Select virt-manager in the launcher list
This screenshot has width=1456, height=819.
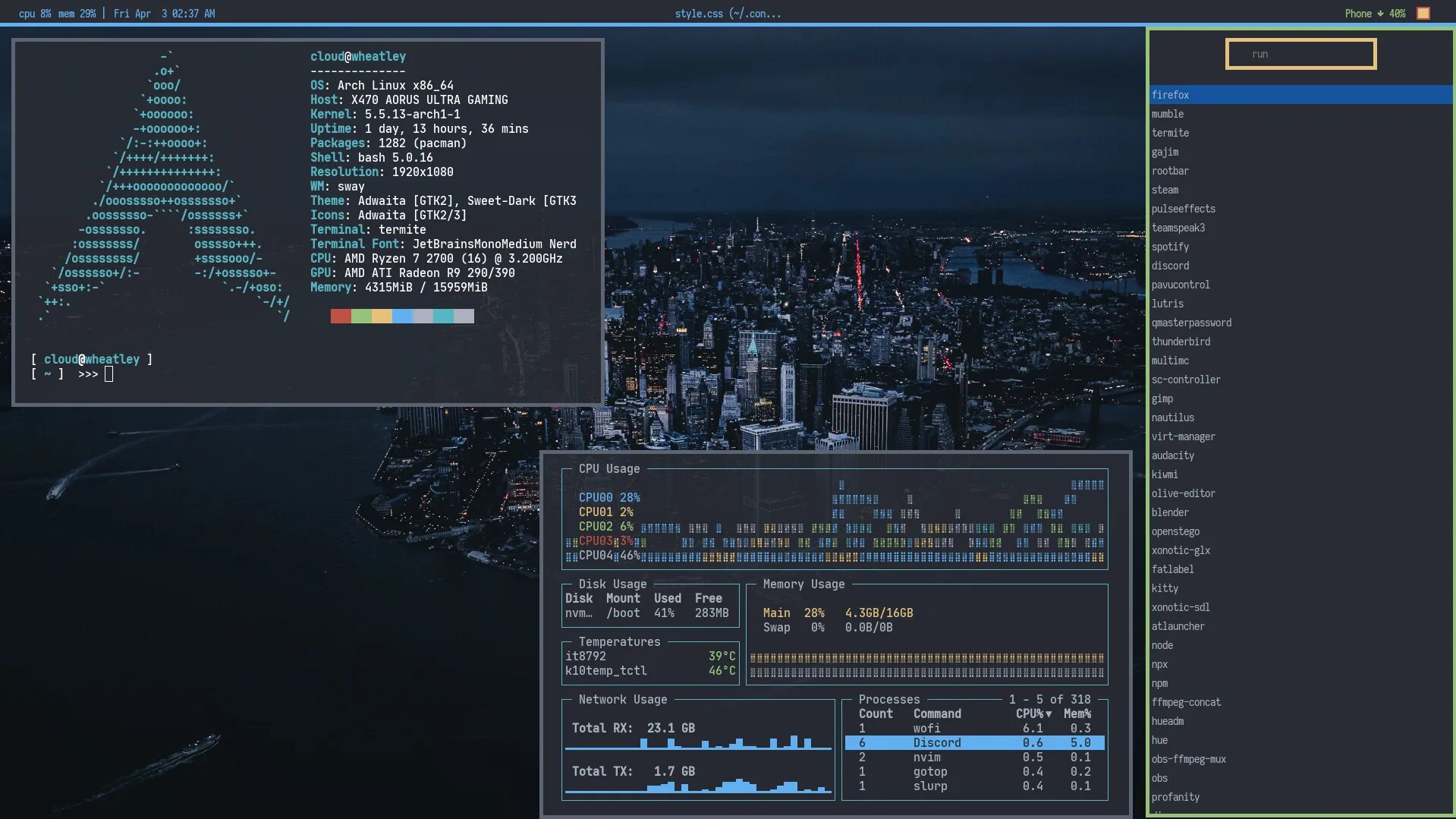[x=1301, y=436]
